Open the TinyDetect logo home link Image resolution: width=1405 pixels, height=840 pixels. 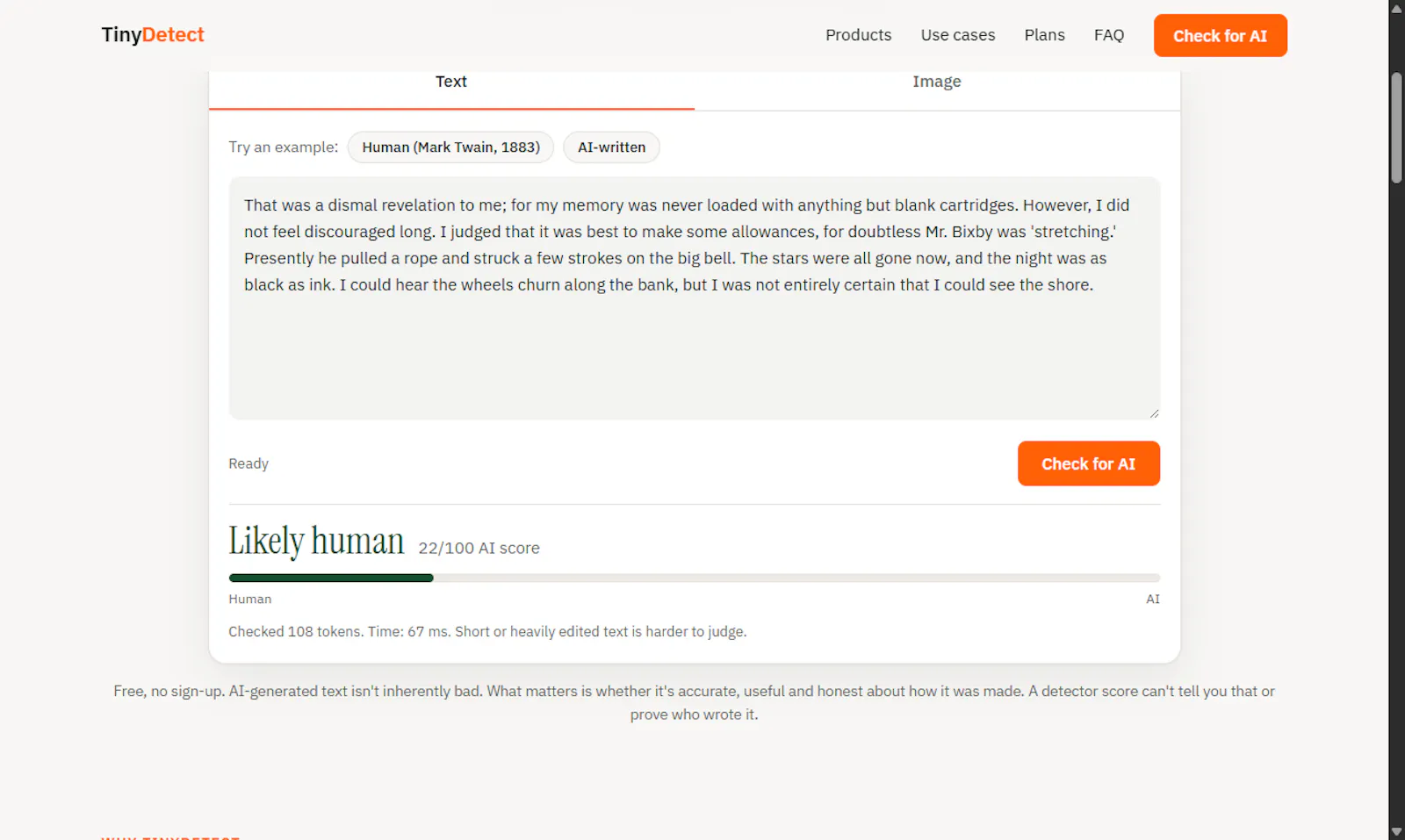click(x=153, y=35)
